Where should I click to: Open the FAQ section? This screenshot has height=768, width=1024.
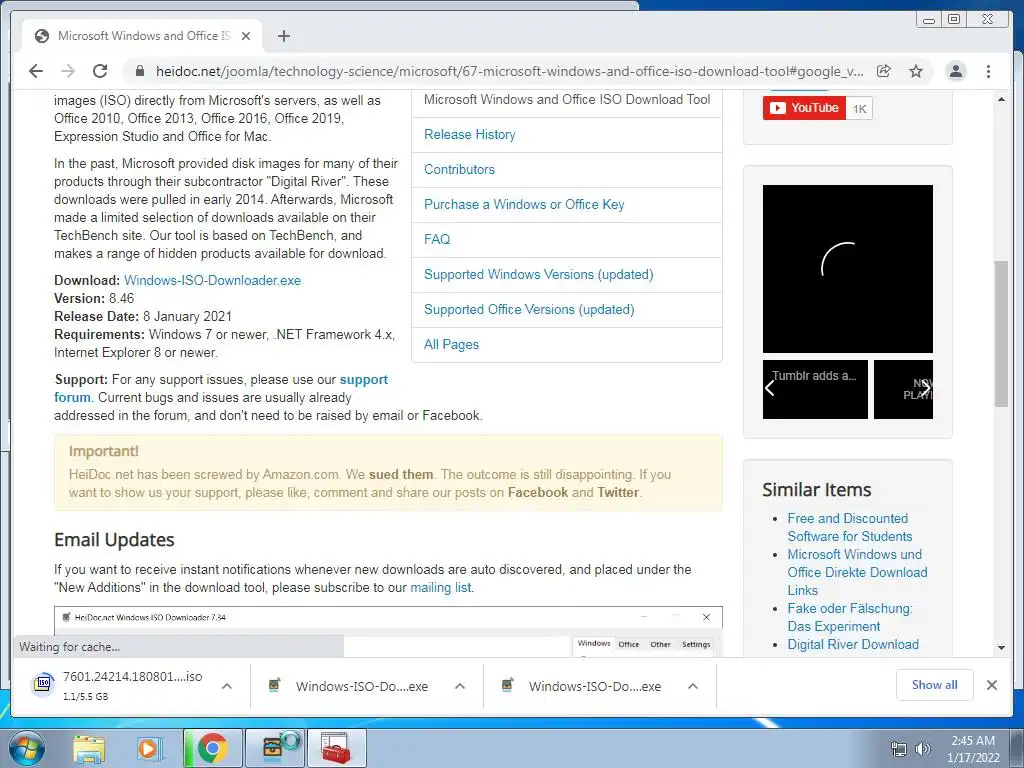[x=437, y=239]
